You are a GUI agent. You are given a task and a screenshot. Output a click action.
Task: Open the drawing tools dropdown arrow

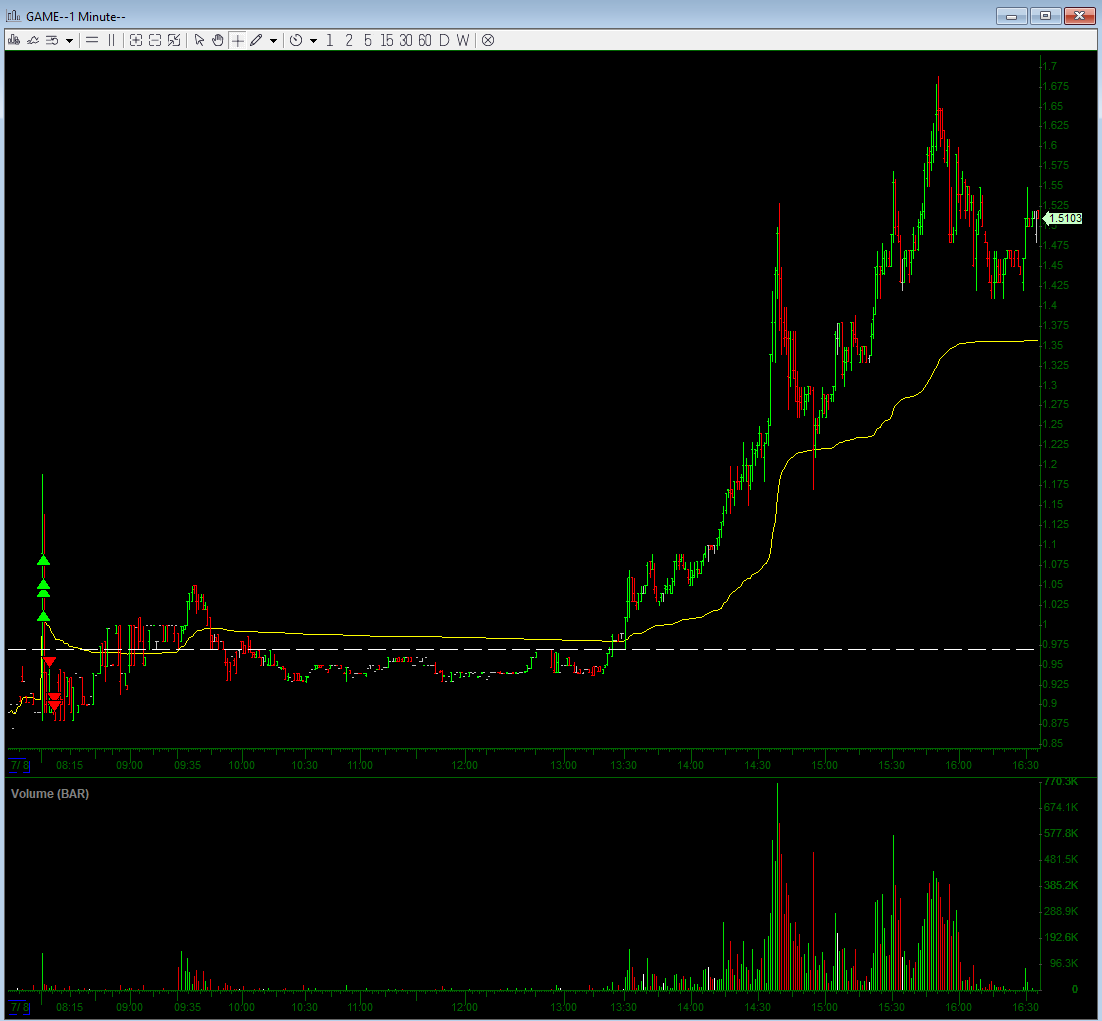pos(273,41)
